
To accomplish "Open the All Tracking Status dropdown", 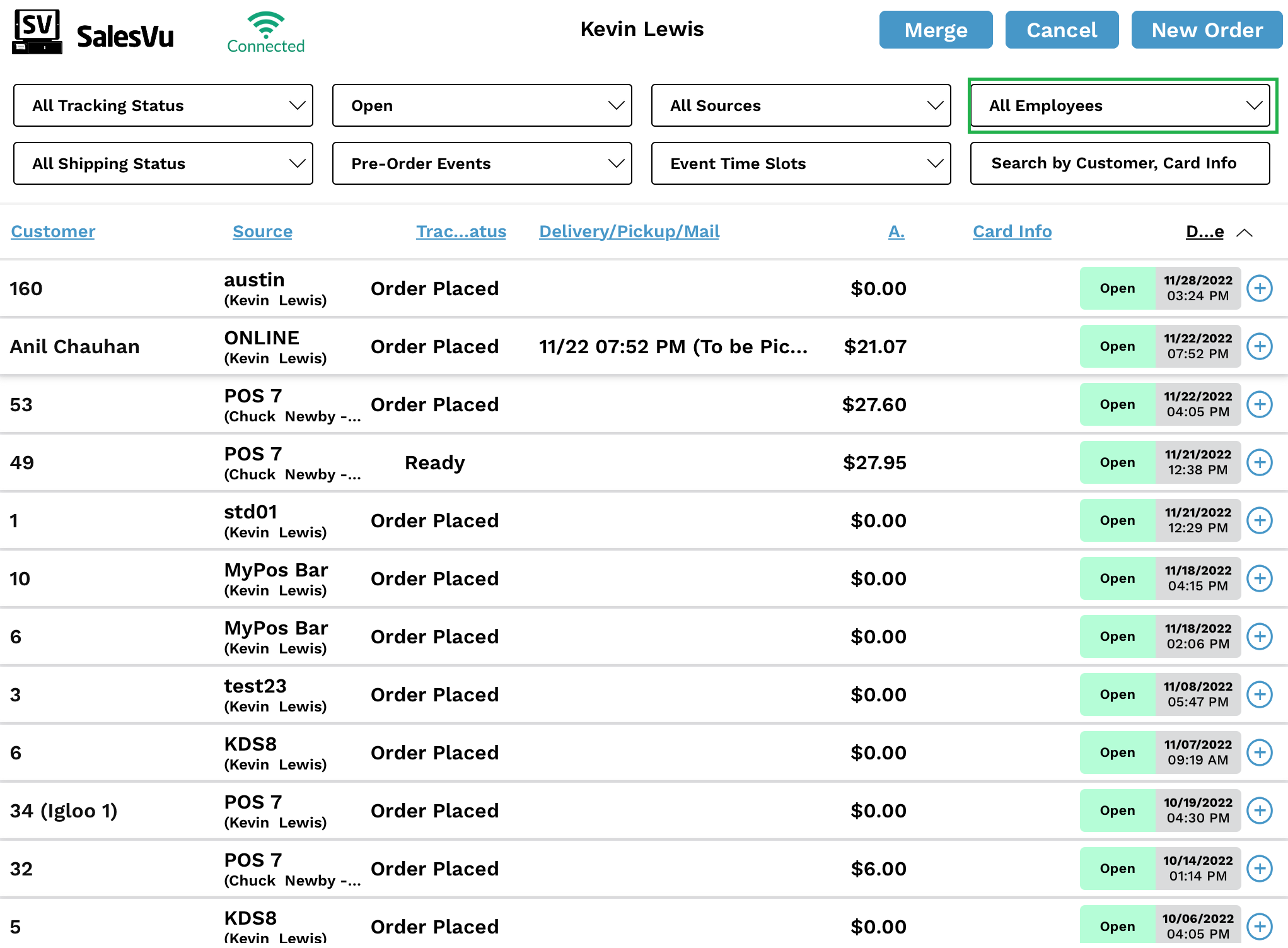I will pos(163,106).
